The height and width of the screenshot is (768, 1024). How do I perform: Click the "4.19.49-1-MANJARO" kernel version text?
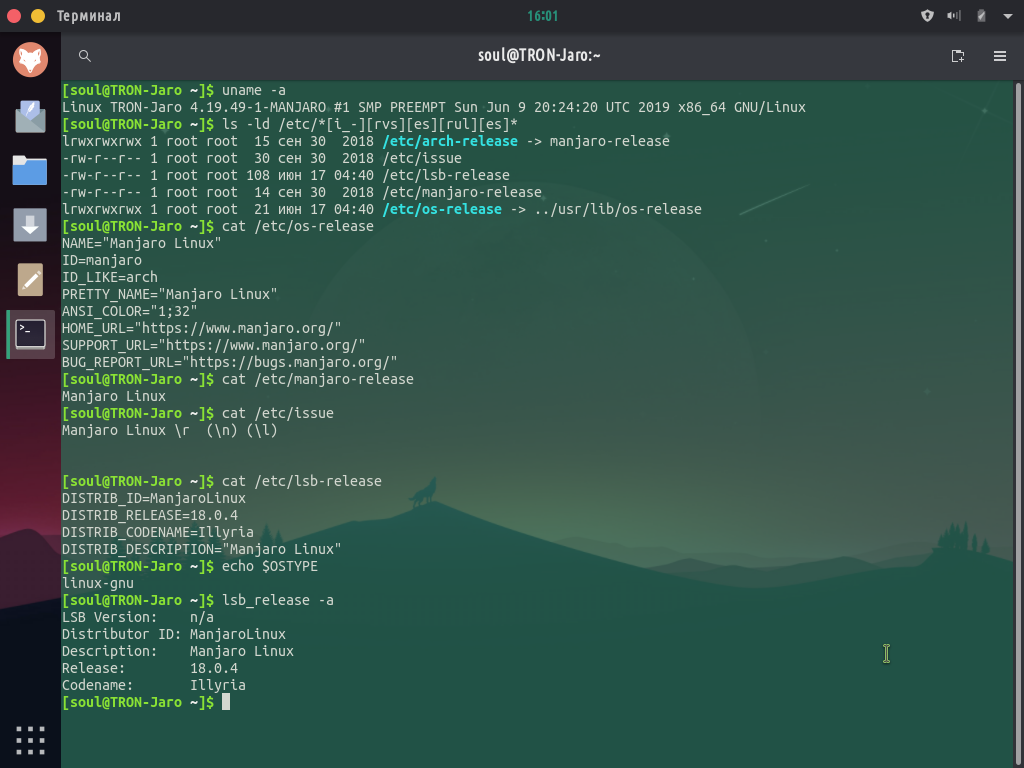[x=258, y=107]
